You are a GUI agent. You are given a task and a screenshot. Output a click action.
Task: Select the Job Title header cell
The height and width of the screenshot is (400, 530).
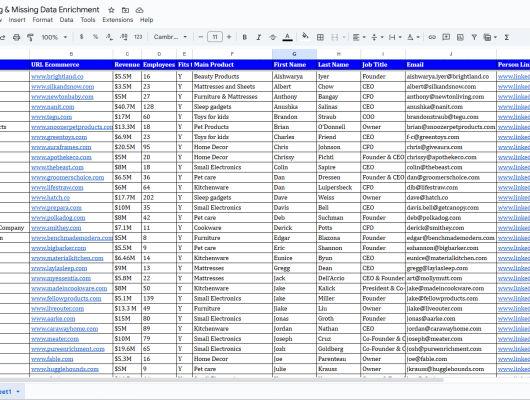(x=383, y=65)
